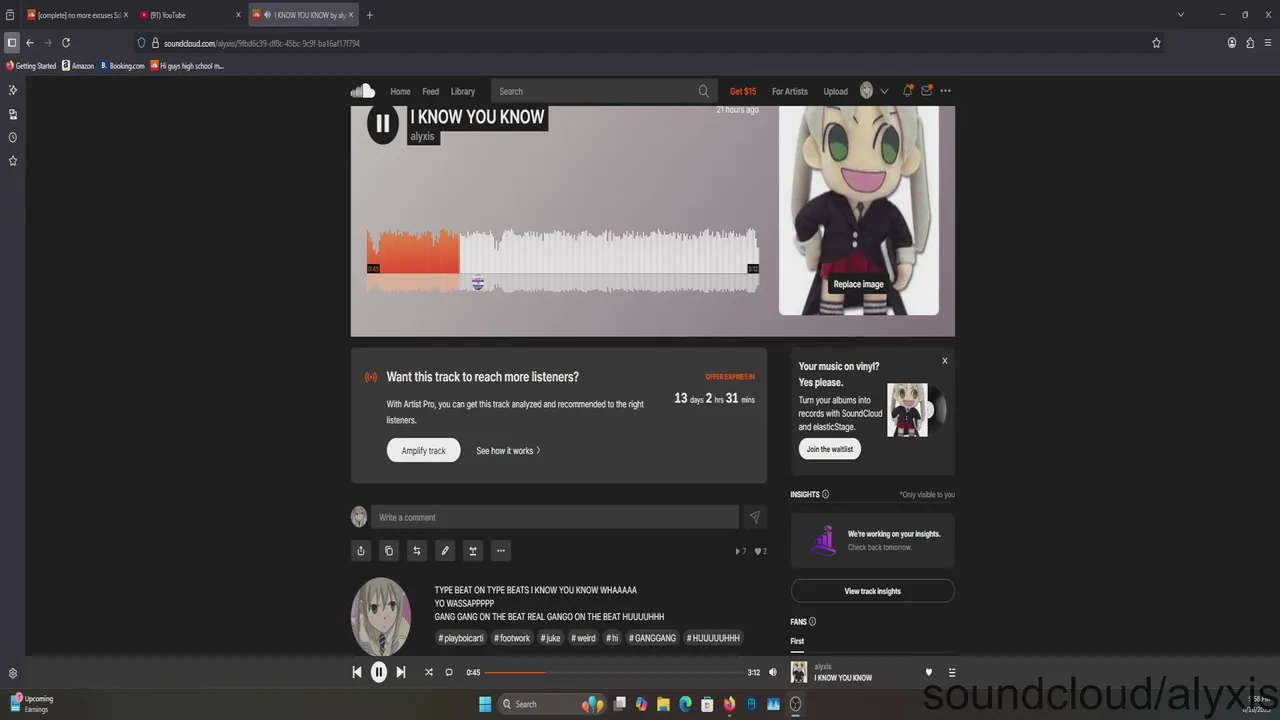Click Join the waitlist button

[830, 449]
